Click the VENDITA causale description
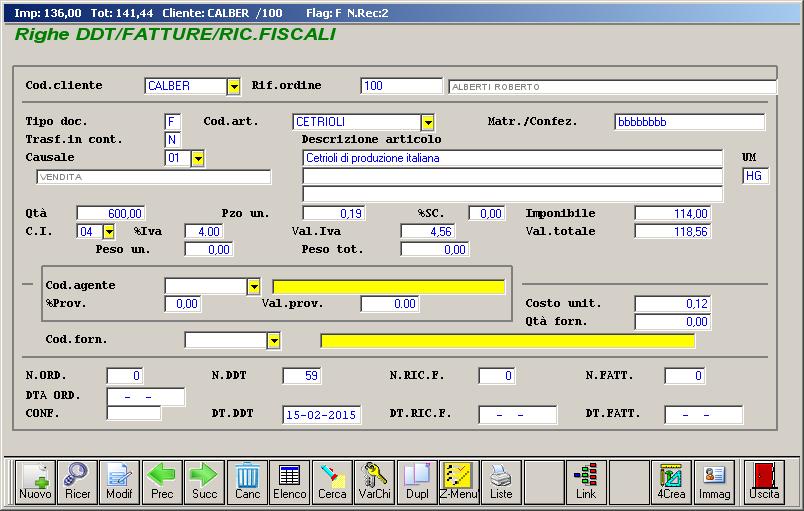The image size is (804, 511). (154, 177)
